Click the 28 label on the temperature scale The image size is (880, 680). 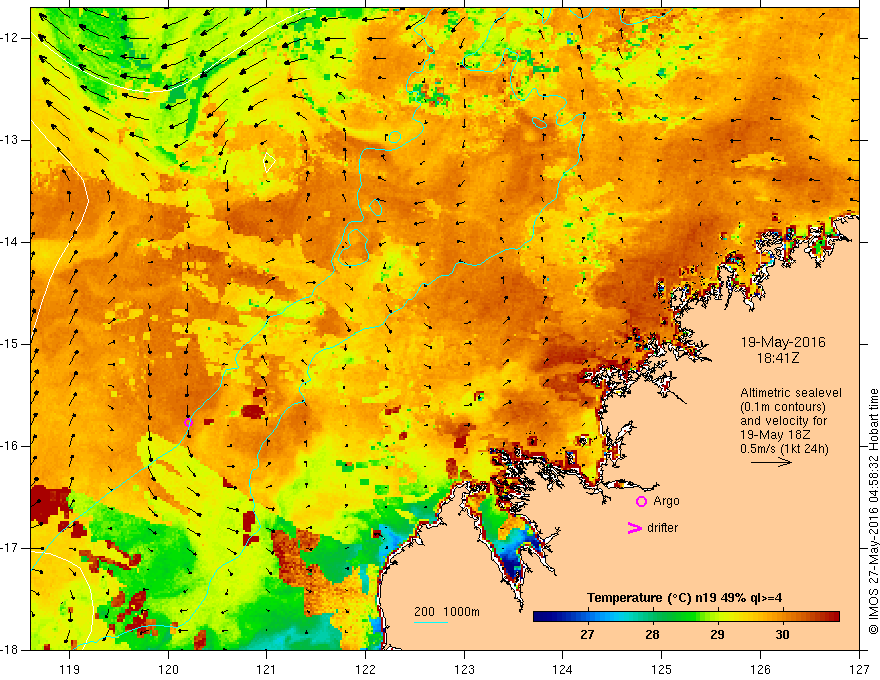[x=652, y=635]
